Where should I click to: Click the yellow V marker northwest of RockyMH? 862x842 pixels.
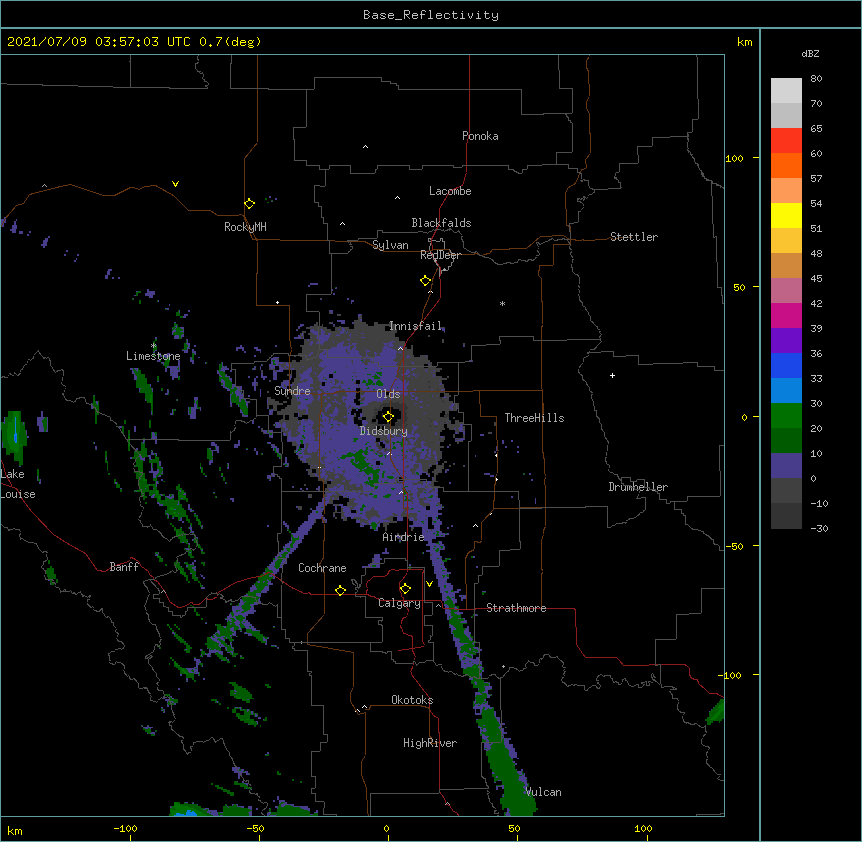click(x=175, y=184)
